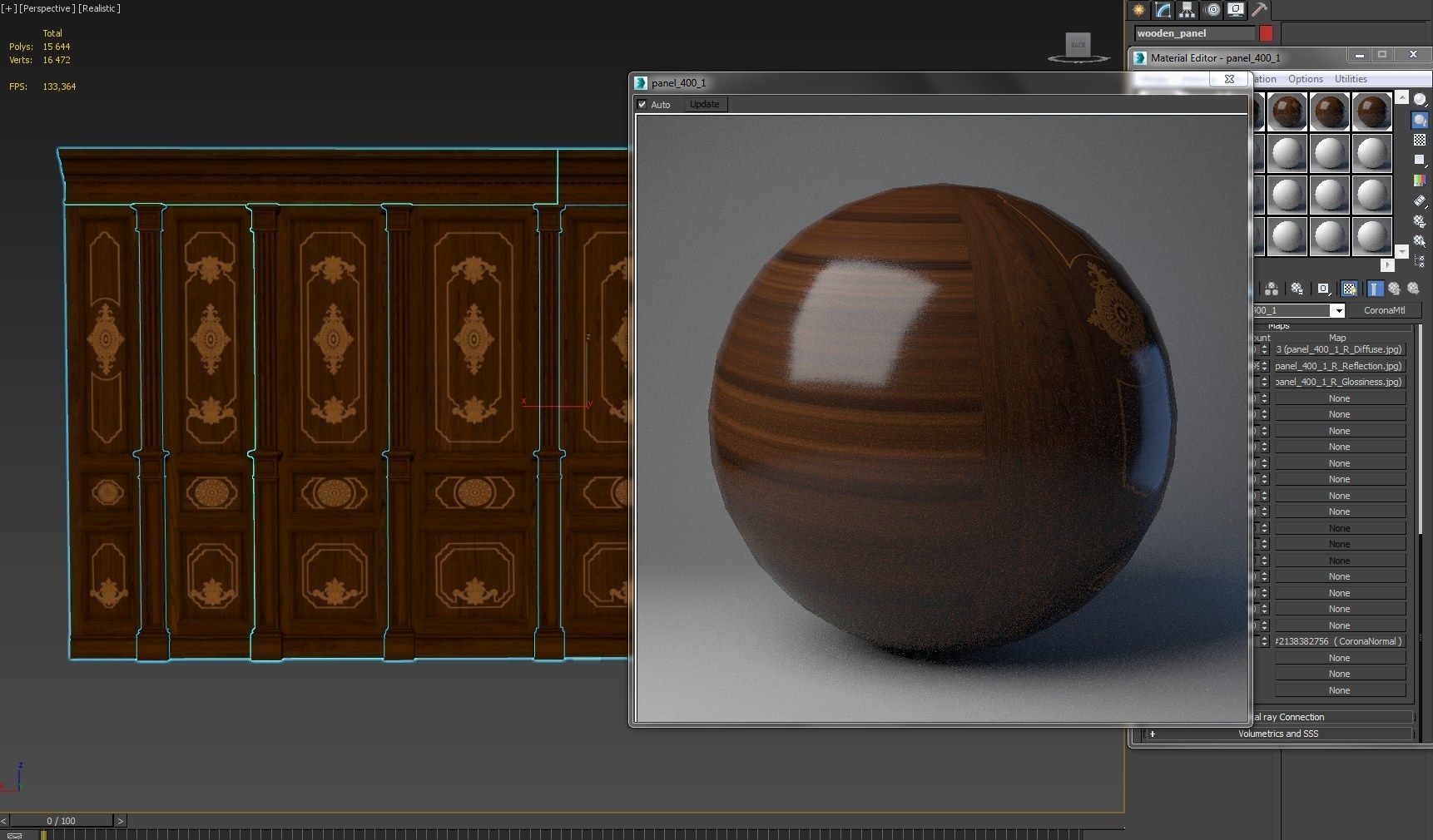Toggle the Backlight icon in Material Editor
The height and width of the screenshot is (840, 1433).
[1420, 120]
